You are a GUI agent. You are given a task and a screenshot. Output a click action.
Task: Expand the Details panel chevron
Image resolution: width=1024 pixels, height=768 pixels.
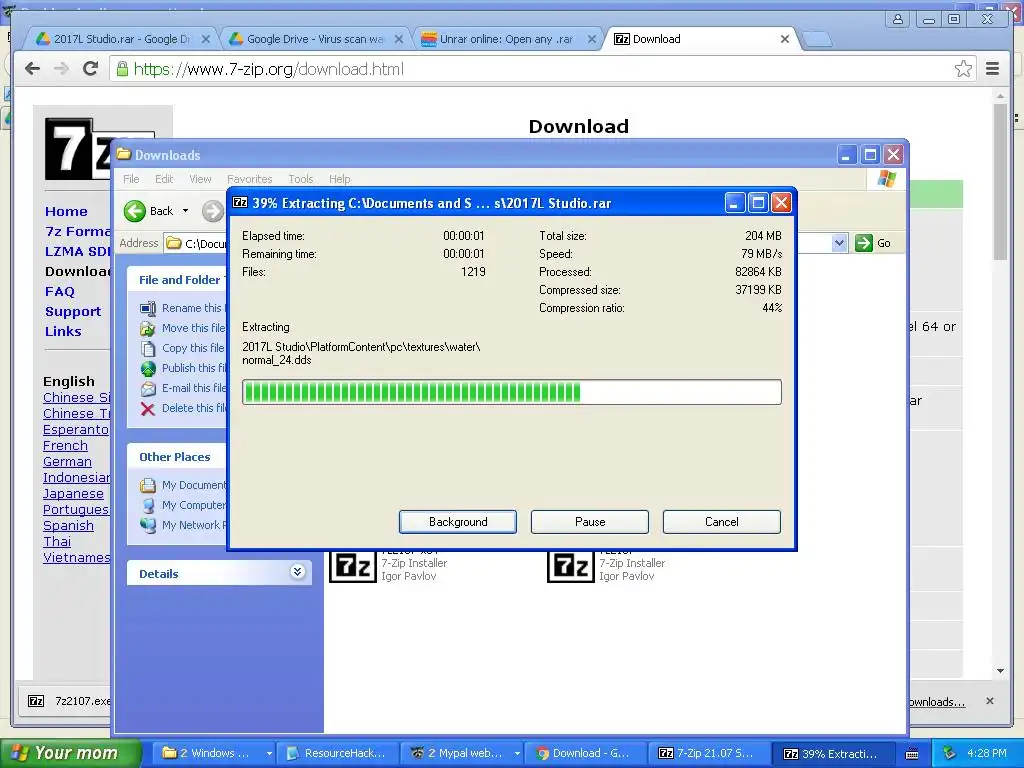(x=297, y=572)
